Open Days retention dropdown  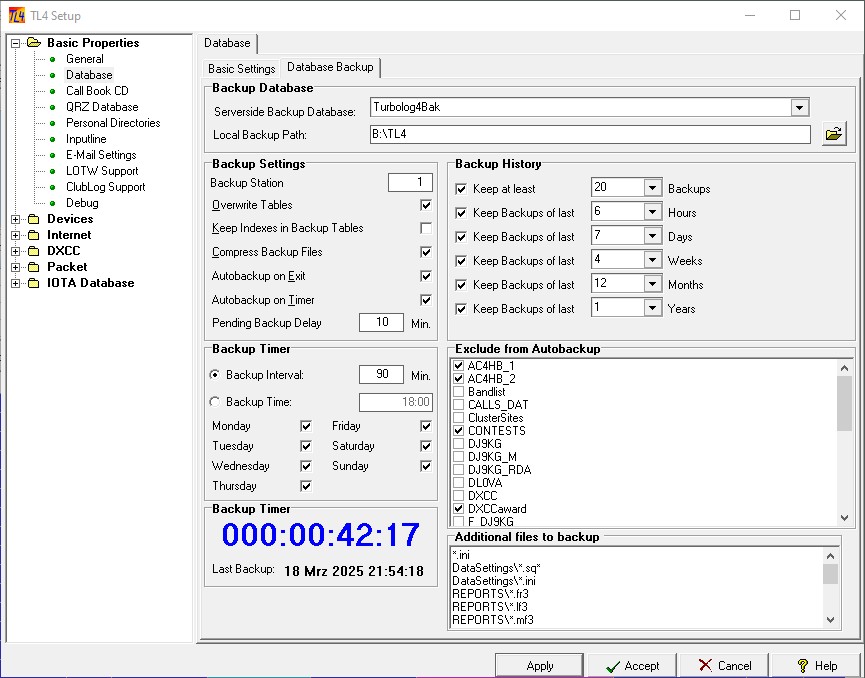click(653, 236)
